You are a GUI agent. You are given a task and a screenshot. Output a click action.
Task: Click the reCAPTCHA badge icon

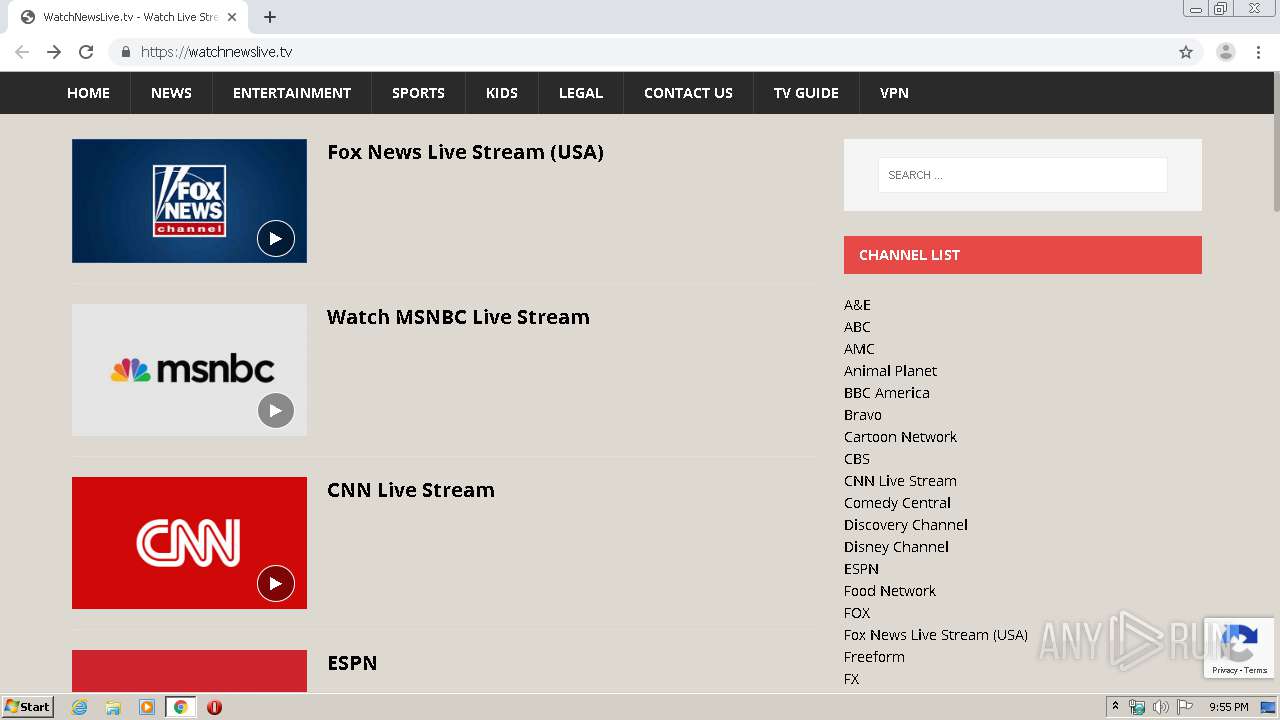click(x=1239, y=648)
